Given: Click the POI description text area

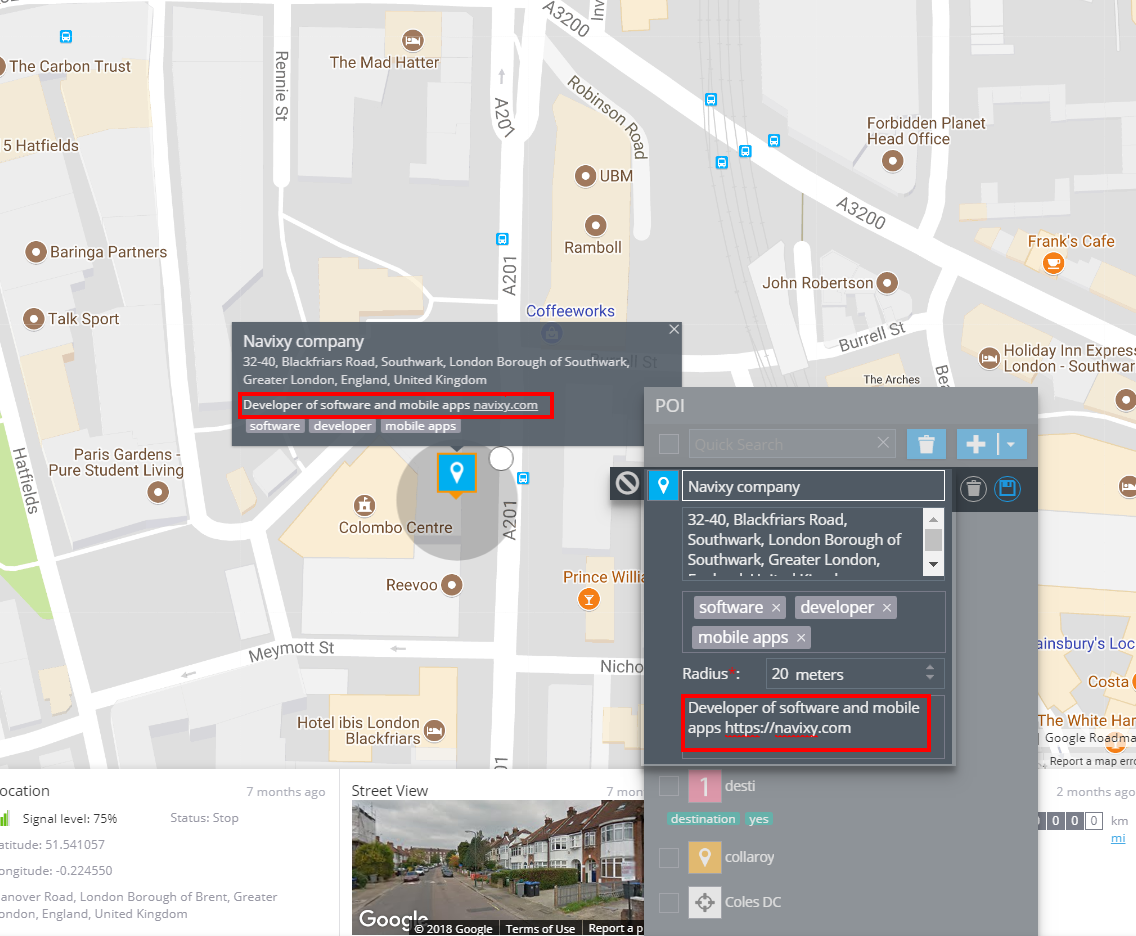Looking at the screenshot, I should click(x=813, y=726).
